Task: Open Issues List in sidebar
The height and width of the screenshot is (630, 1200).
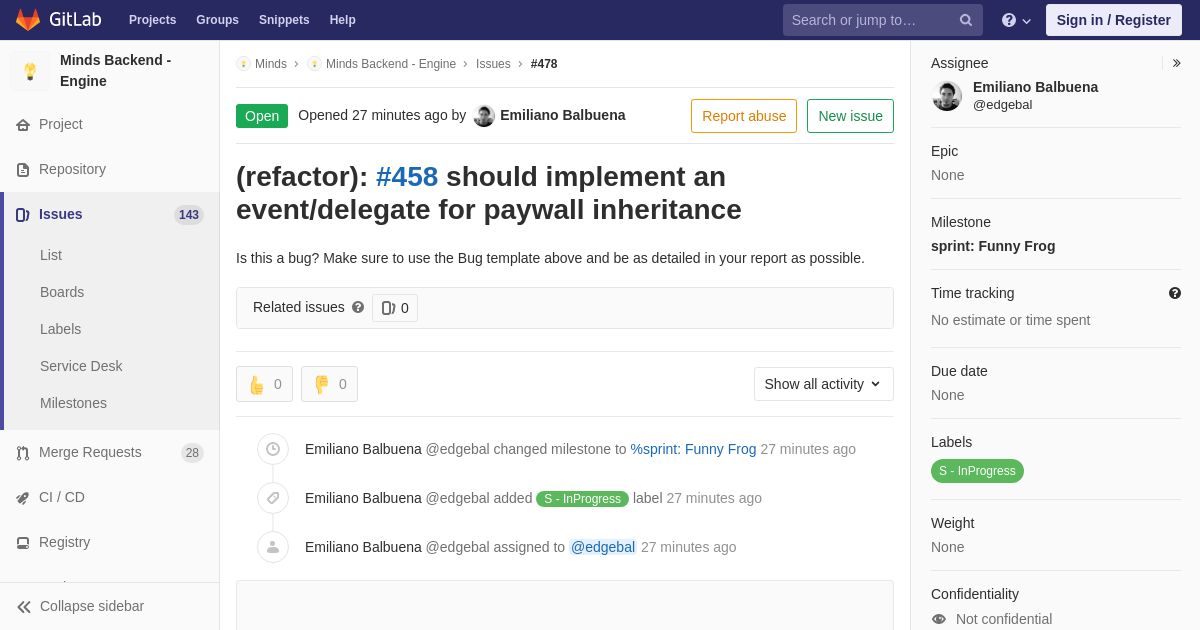Action: 51,255
